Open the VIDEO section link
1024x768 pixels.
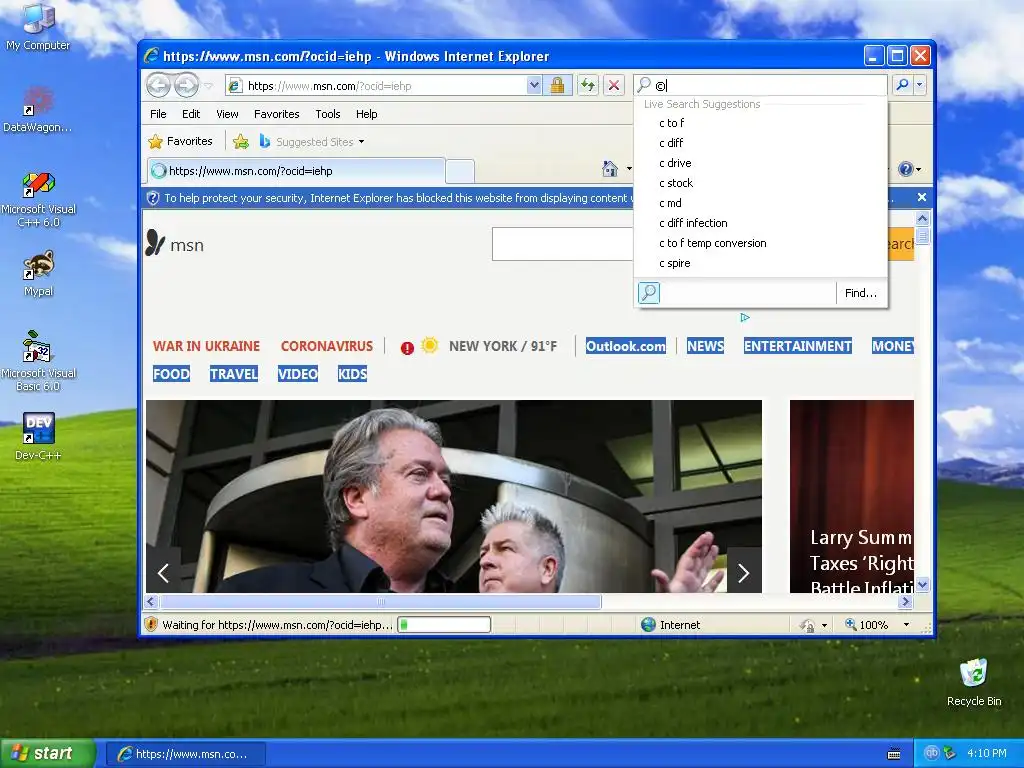tap(298, 374)
